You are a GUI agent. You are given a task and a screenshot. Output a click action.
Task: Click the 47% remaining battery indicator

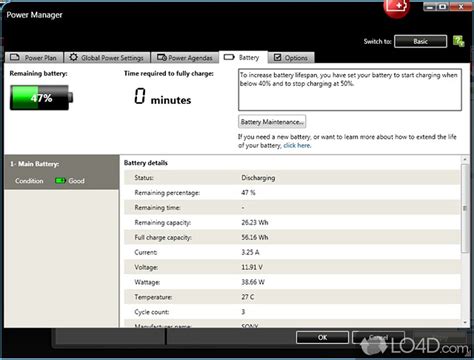[x=41, y=98]
